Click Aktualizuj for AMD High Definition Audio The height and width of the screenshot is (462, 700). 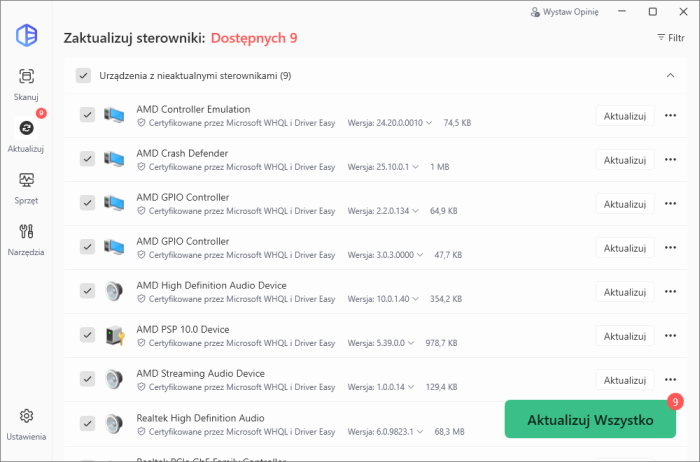[625, 292]
